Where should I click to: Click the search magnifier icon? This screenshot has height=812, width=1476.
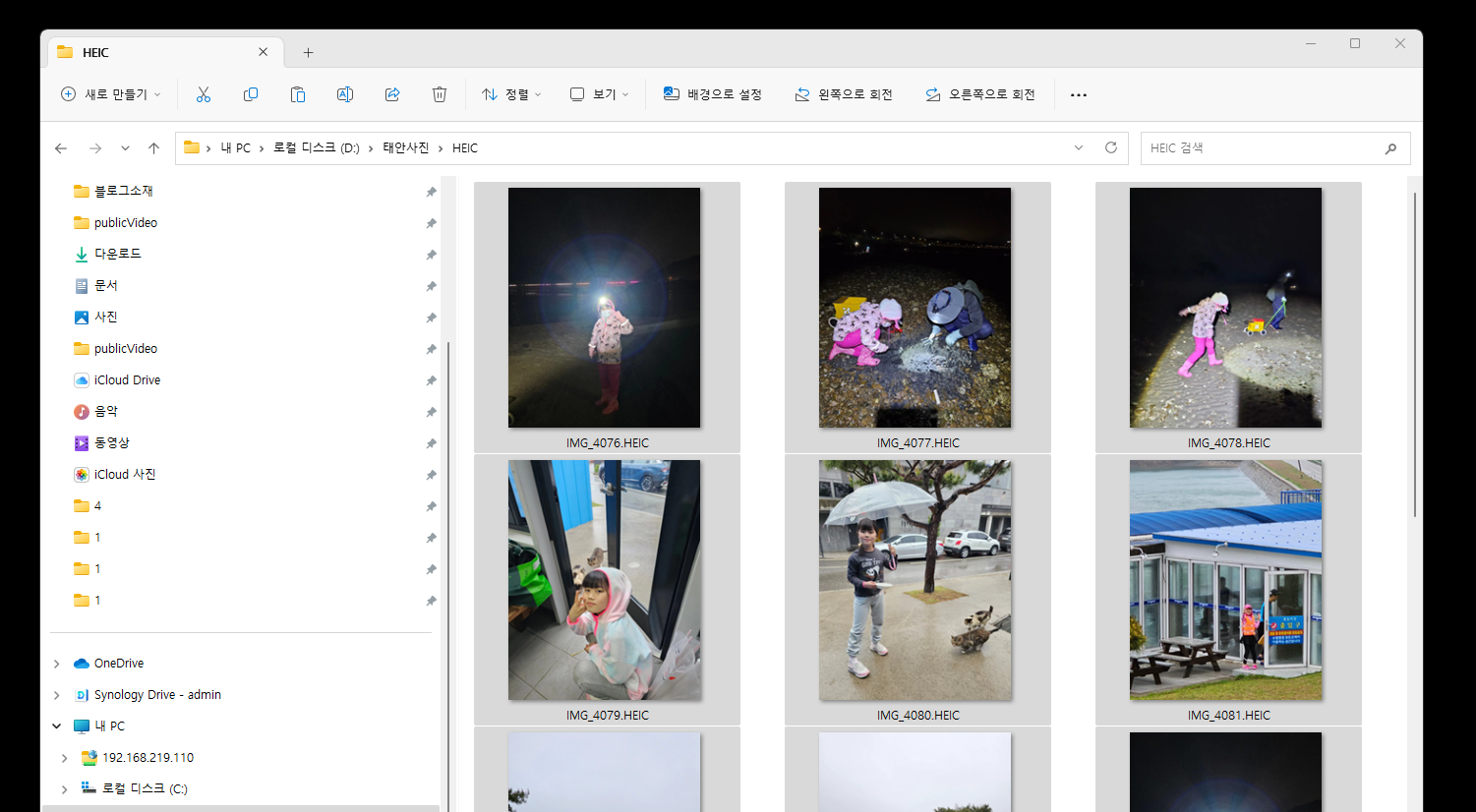[x=1390, y=148]
